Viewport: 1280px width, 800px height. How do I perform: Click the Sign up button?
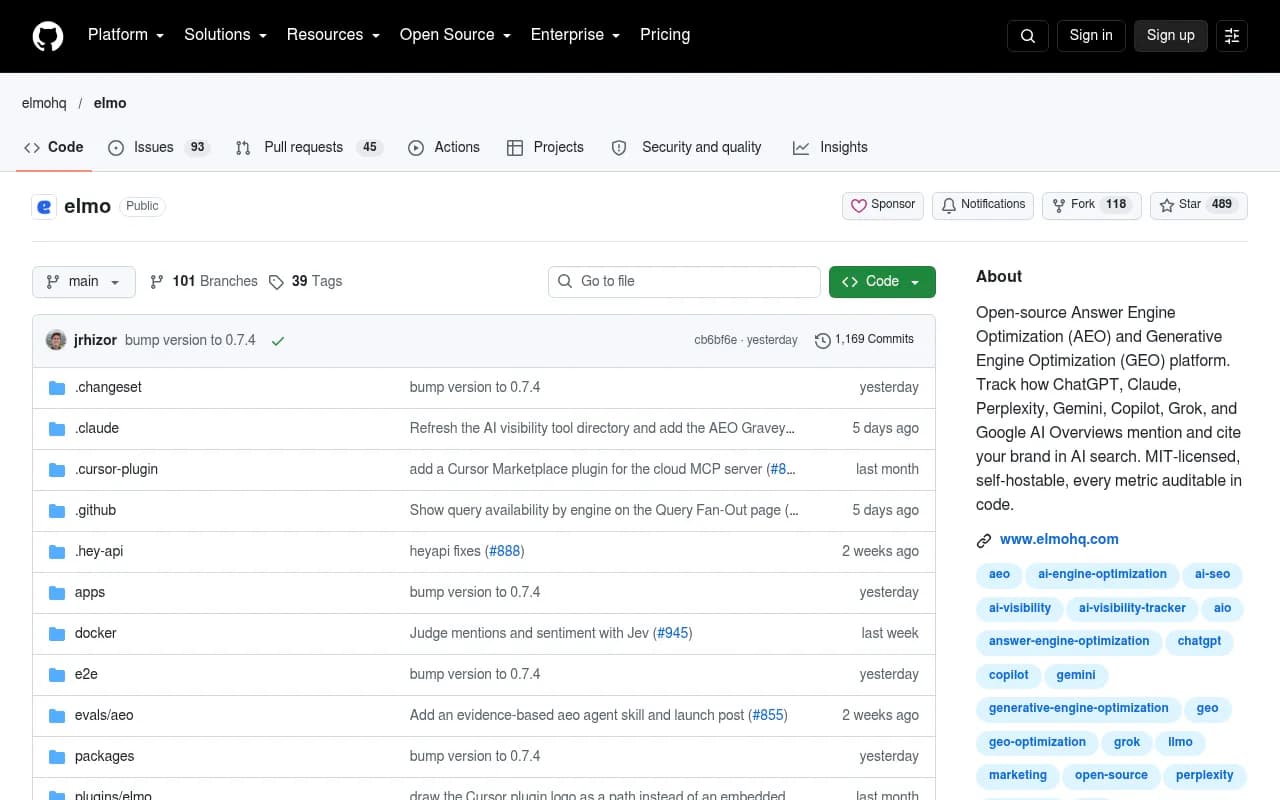click(x=1170, y=36)
